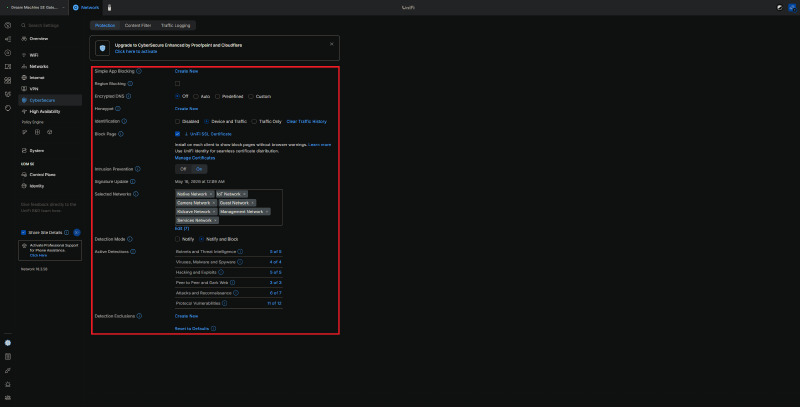Show info tooltip for Selected Networks

136,194
